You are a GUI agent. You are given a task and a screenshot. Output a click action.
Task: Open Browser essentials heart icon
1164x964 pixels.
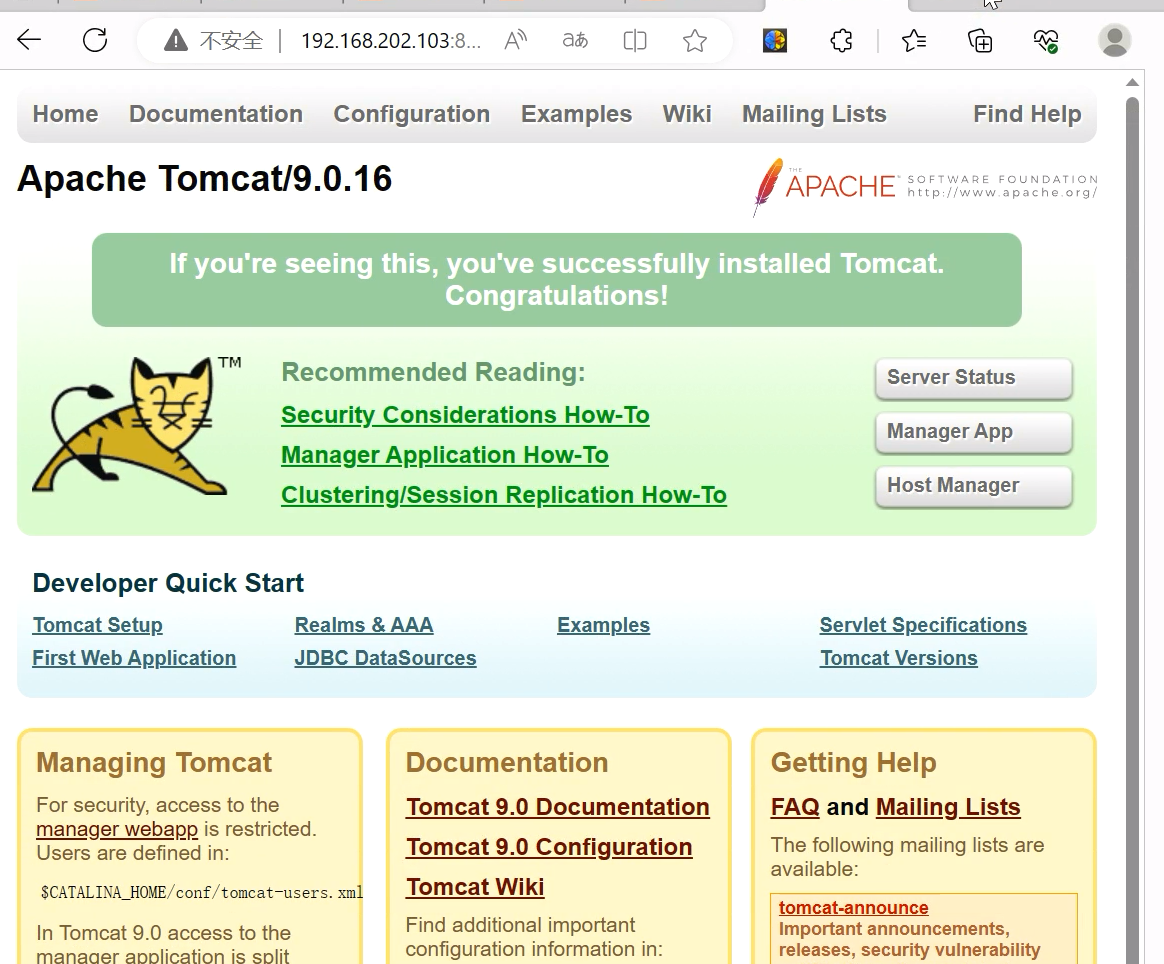tap(1046, 40)
